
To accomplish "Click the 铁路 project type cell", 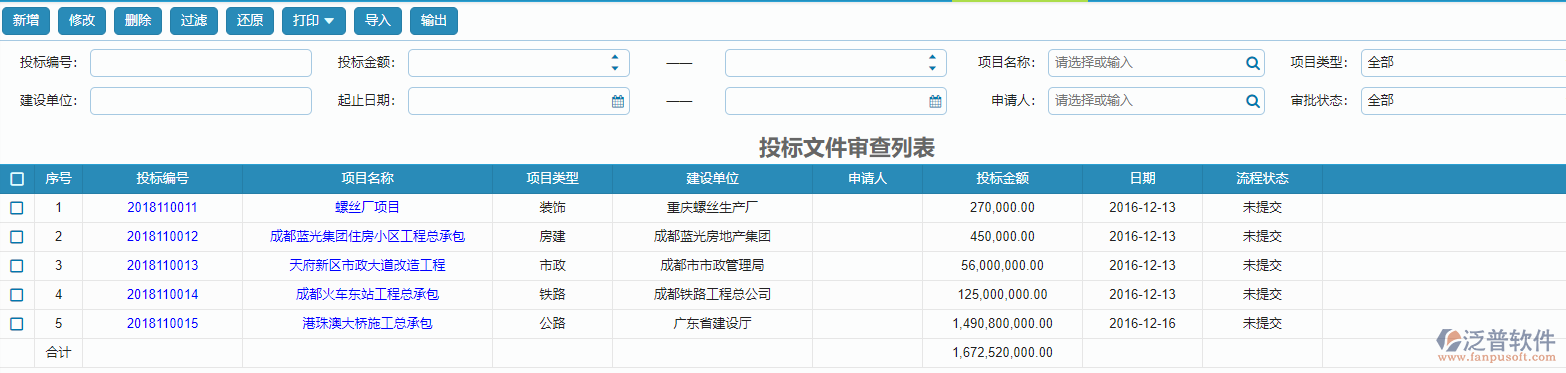I will [552, 295].
